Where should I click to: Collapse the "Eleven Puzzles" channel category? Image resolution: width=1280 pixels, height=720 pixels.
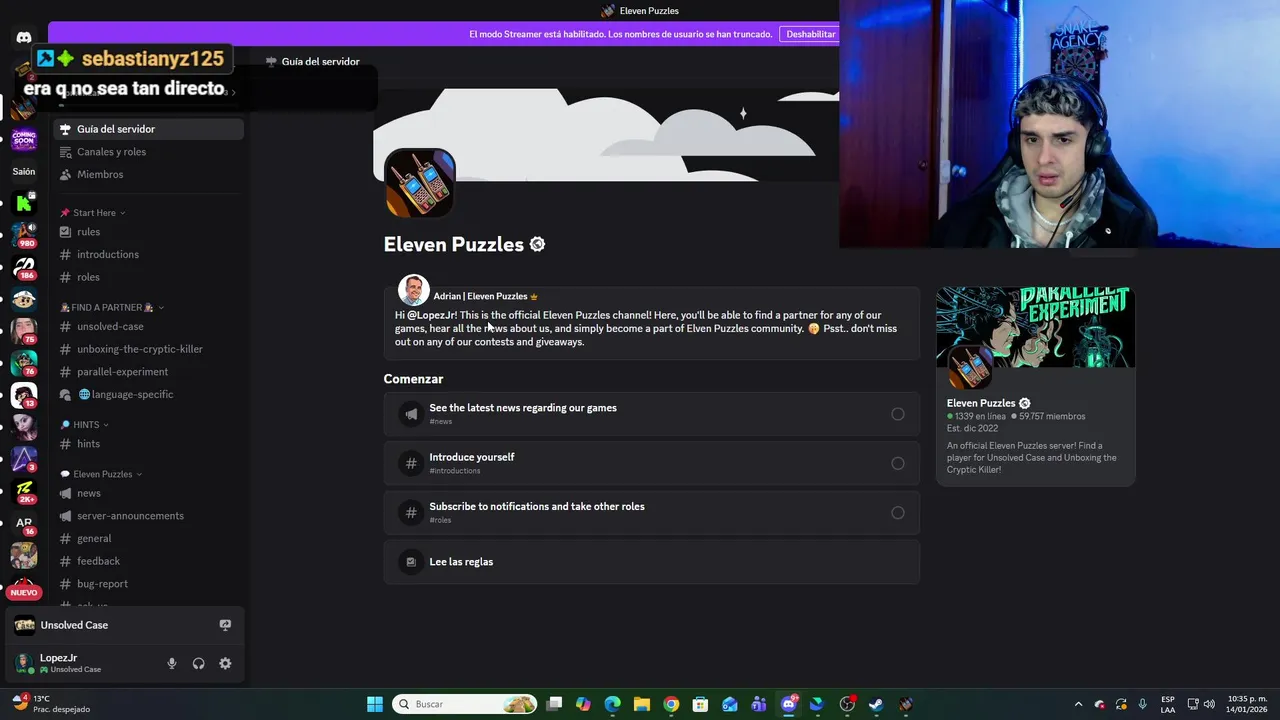(101, 474)
